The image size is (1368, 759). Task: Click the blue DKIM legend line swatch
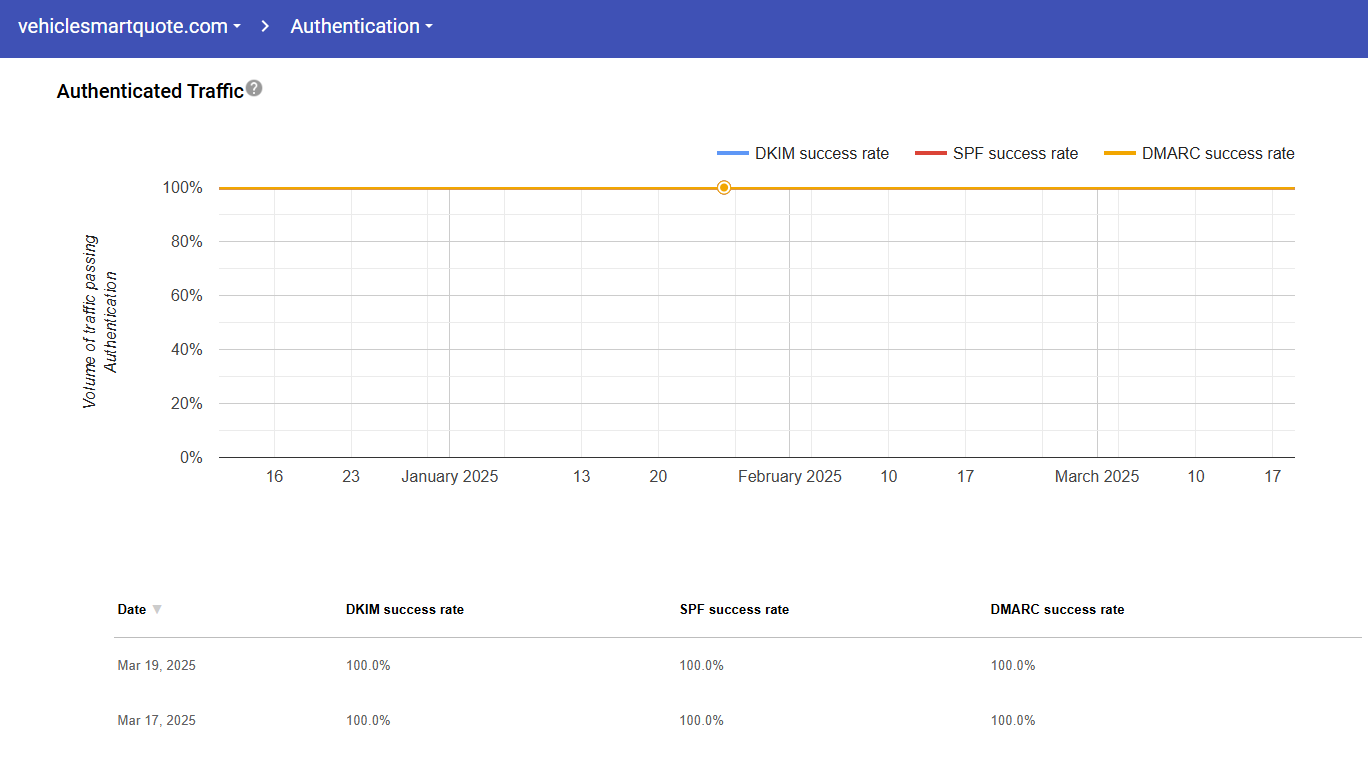(x=732, y=154)
